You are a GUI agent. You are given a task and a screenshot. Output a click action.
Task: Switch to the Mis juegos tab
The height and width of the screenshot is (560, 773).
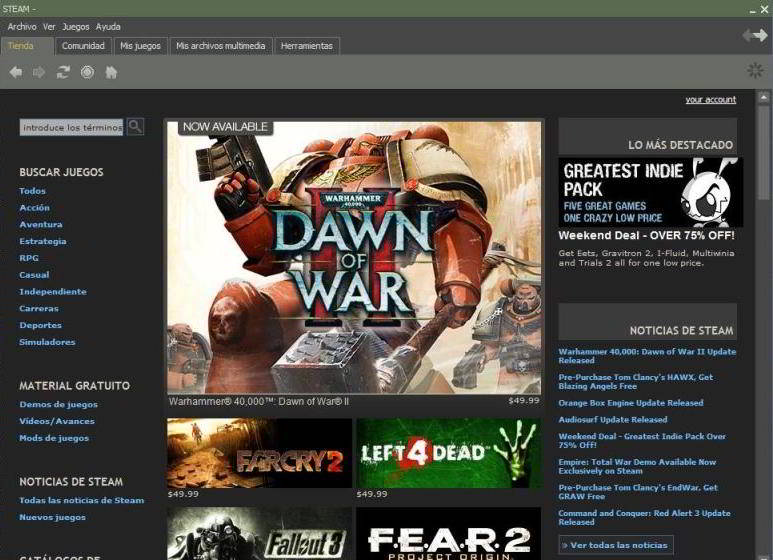click(141, 46)
